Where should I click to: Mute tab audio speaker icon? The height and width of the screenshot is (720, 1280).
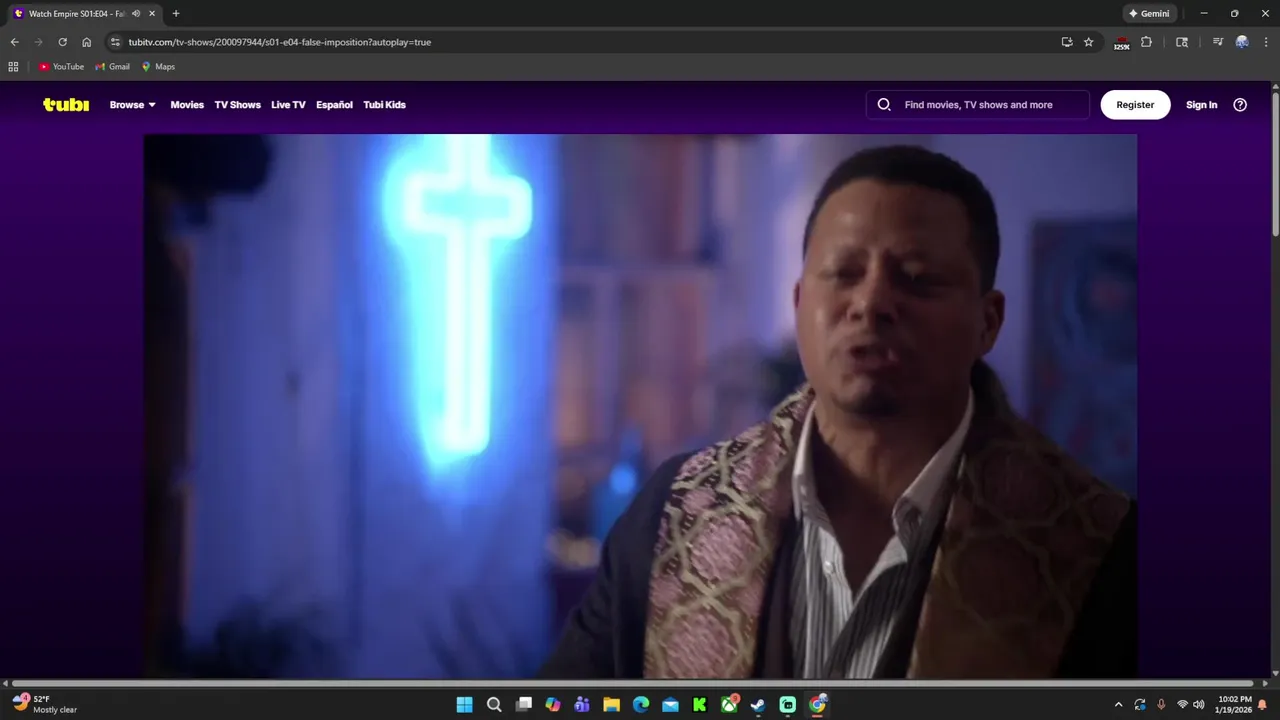[136, 14]
